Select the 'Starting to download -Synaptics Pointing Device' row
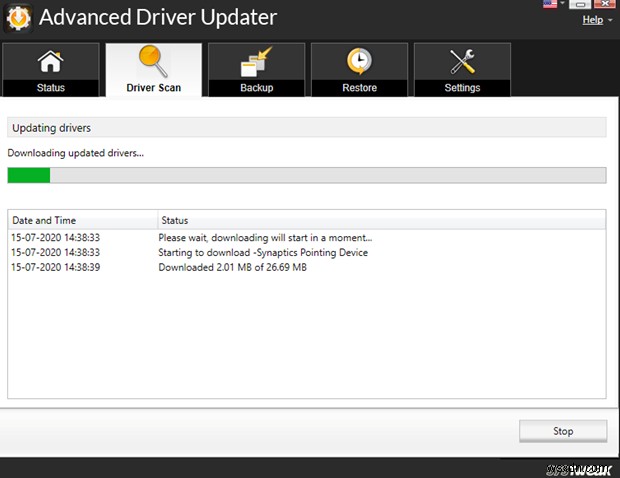620x478 pixels. 307,252
